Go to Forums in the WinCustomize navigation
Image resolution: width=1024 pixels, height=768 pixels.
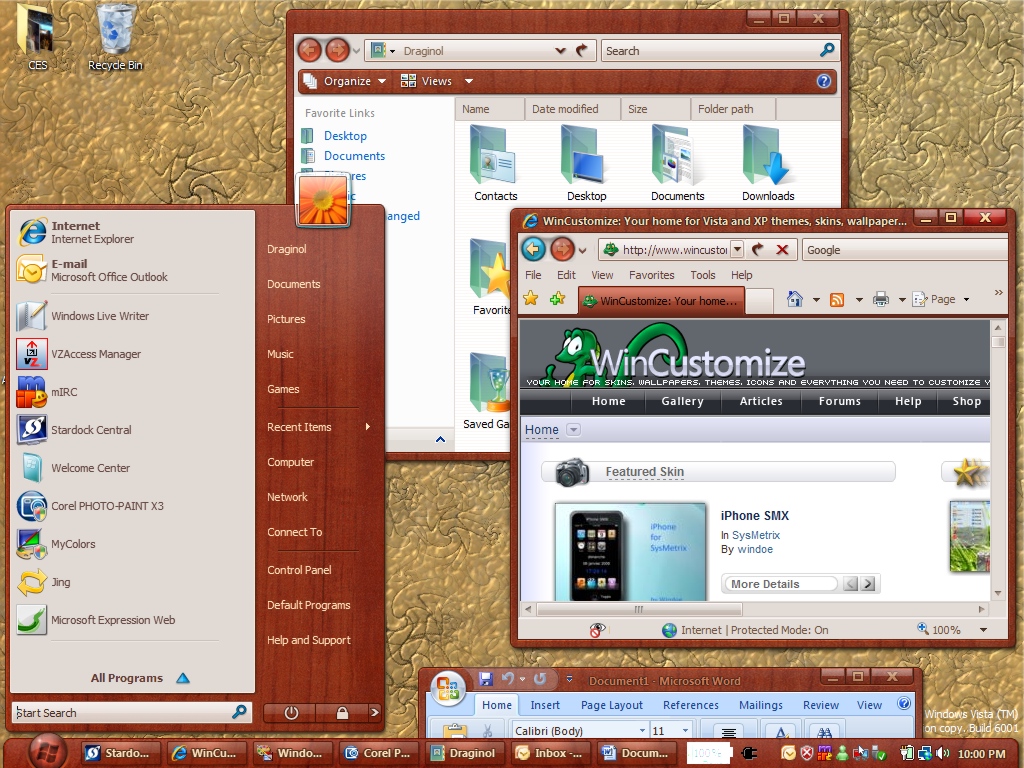click(x=839, y=401)
